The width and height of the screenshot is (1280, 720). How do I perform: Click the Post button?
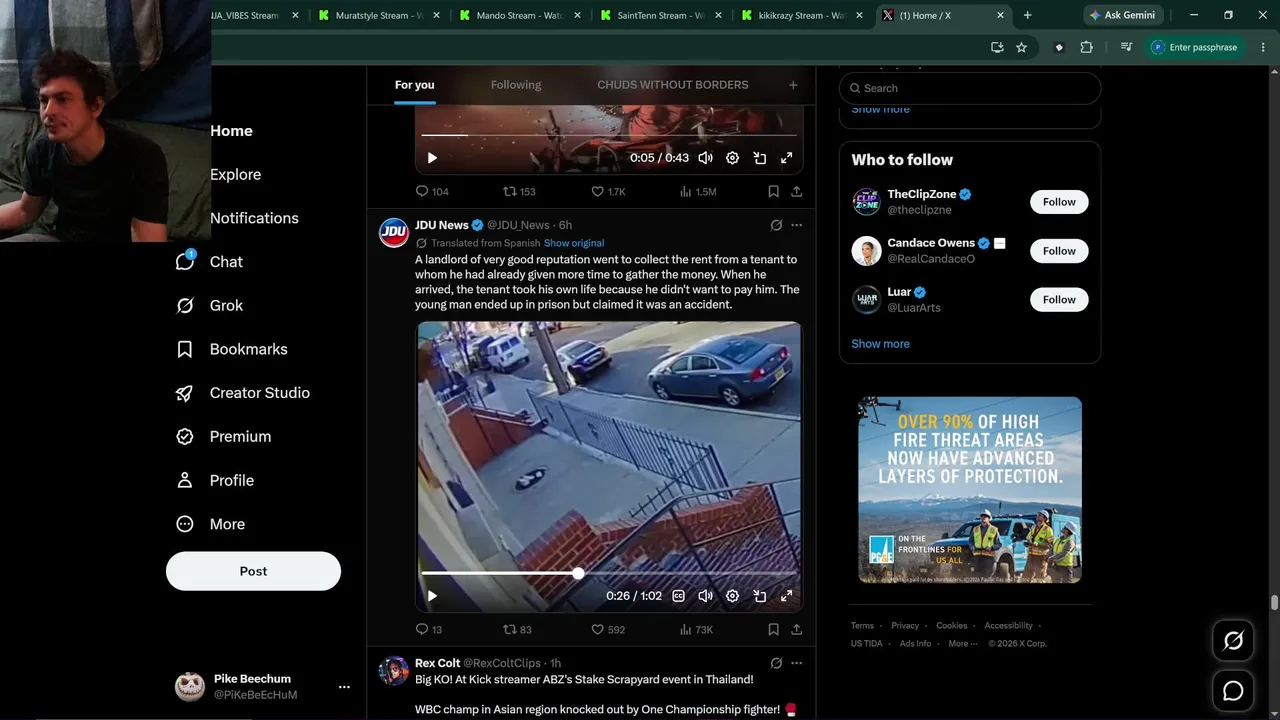tap(253, 571)
